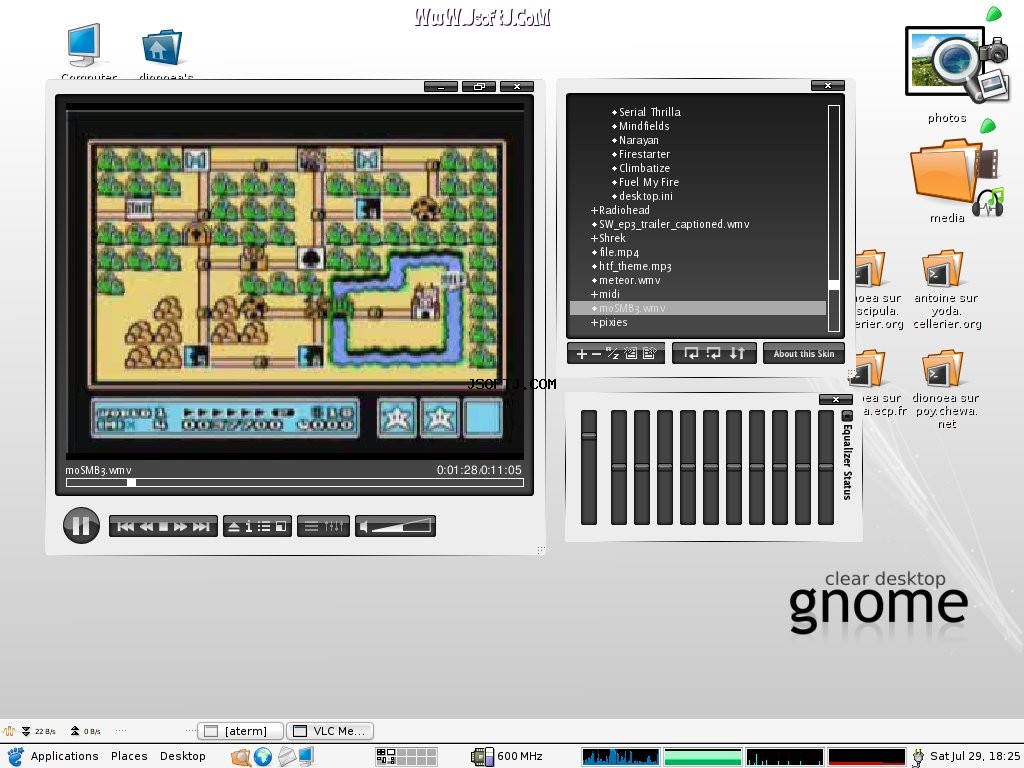Click the load playlist icon
The height and width of the screenshot is (768, 1024).
[x=631, y=353]
